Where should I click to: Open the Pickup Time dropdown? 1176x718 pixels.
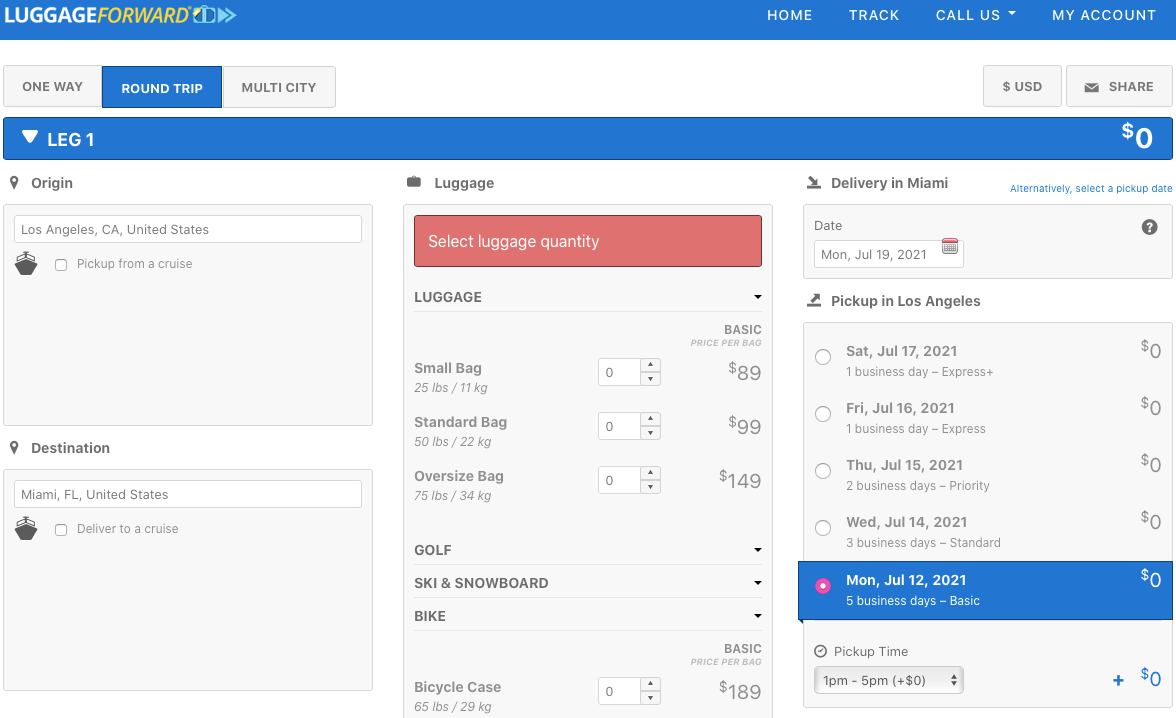pyautogui.click(x=889, y=680)
